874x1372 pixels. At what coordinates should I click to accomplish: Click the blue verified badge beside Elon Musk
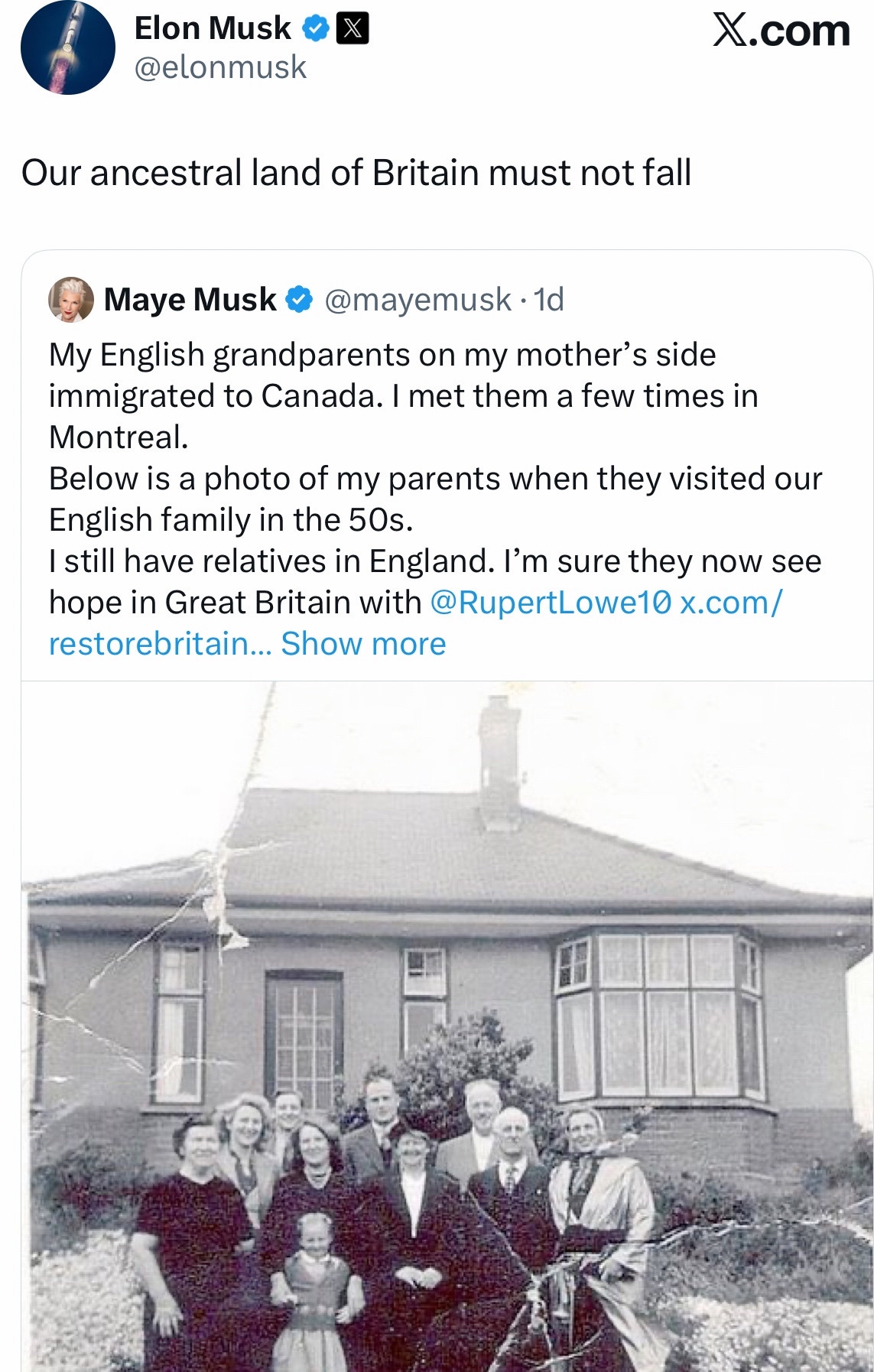pos(315,29)
